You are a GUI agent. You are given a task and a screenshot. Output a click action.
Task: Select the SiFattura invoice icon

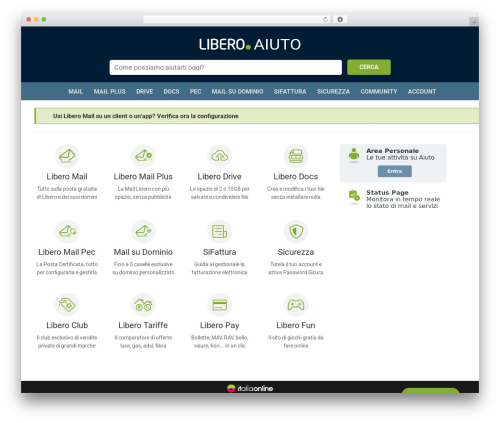(x=220, y=231)
